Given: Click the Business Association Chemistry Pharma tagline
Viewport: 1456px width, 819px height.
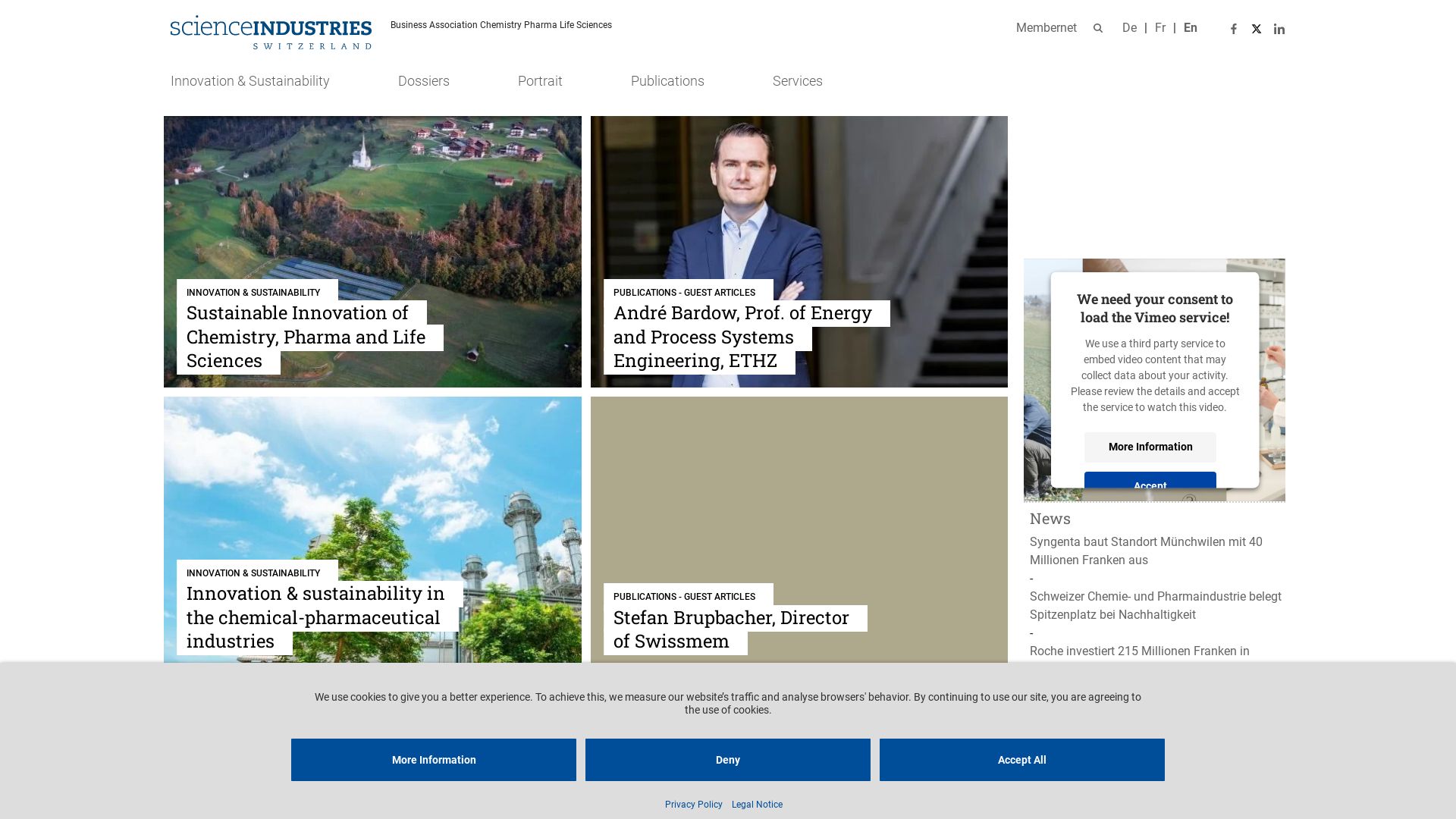Looking at the screenshot, I should coord(501,25).
